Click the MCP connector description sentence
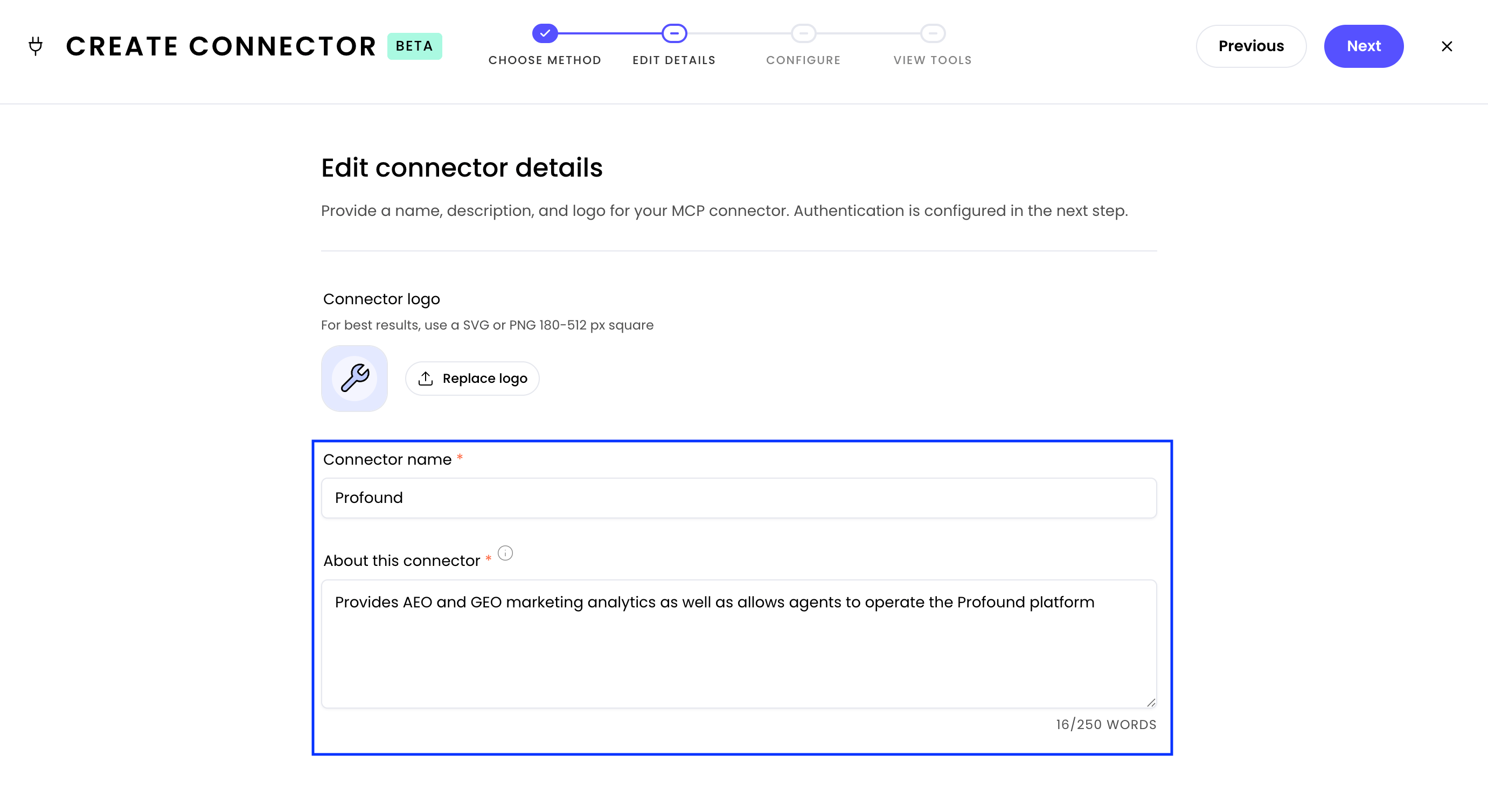Image resolution: width=1488 pixels, height=812 pixels. coord(725,211)
